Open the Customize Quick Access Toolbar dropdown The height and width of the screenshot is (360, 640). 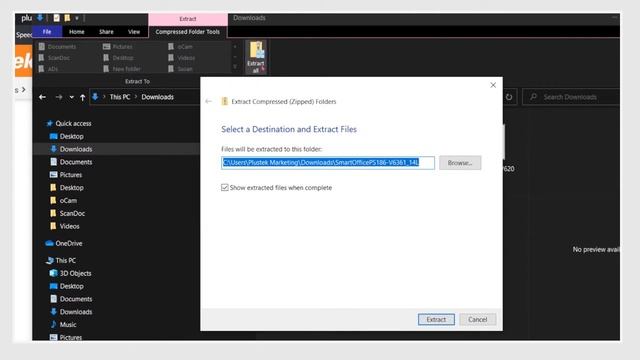[x=77, y=18]
